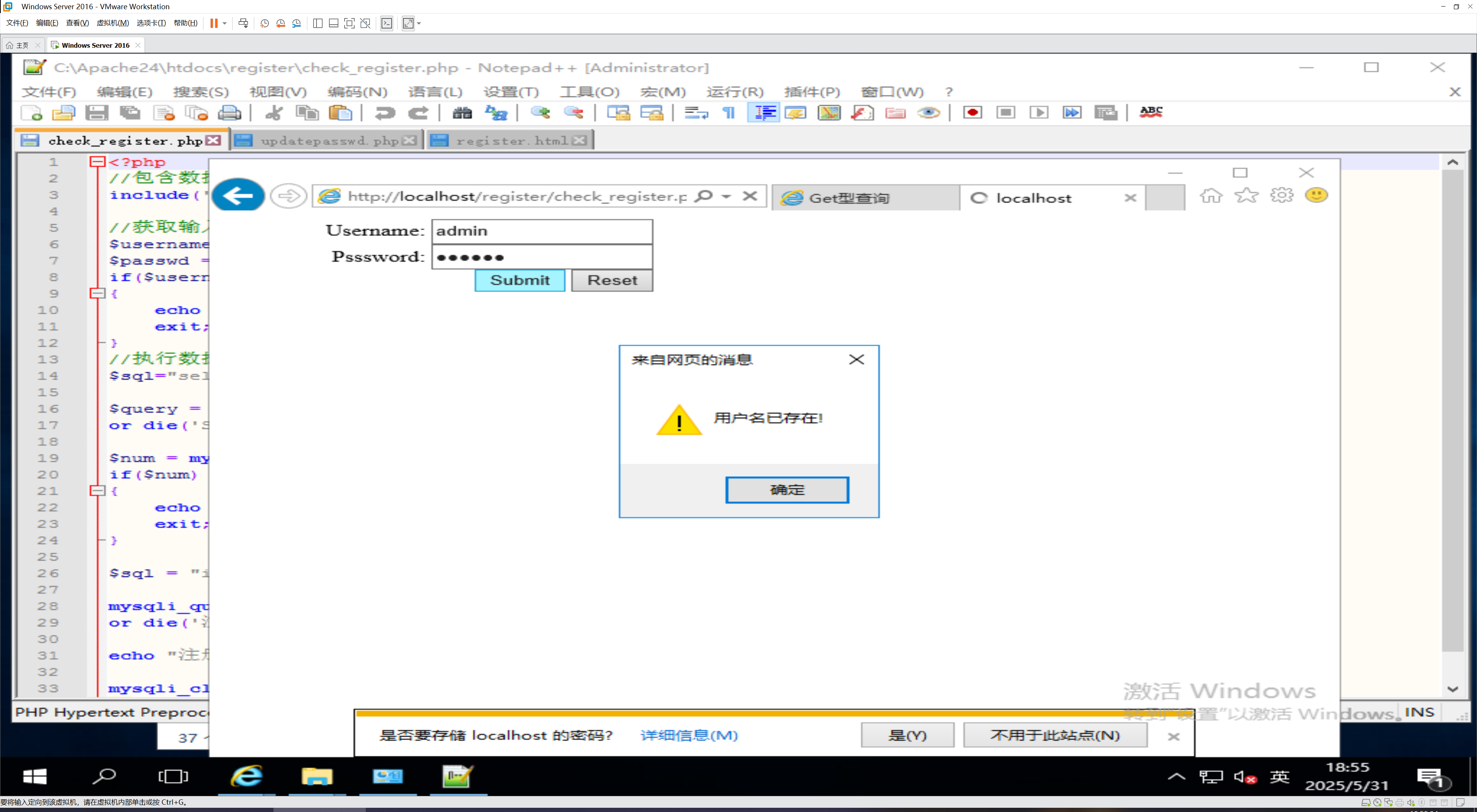The height and width of the screenshot is (812, 1477).
Task: Open the 详细信息(M) link
Action: [x=688, y=735]
